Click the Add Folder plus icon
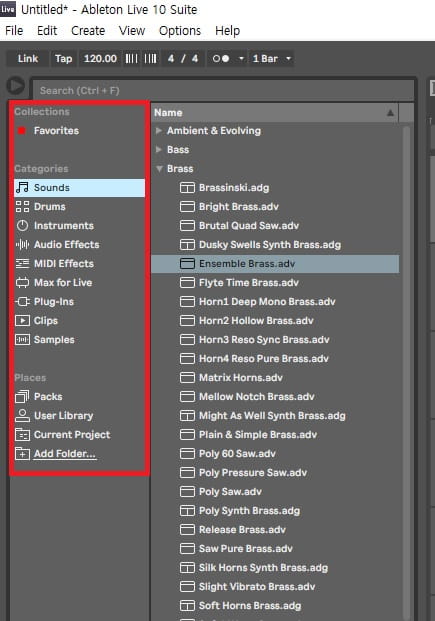435x621 pixels. pyautogui.click(x=22, y=454)
